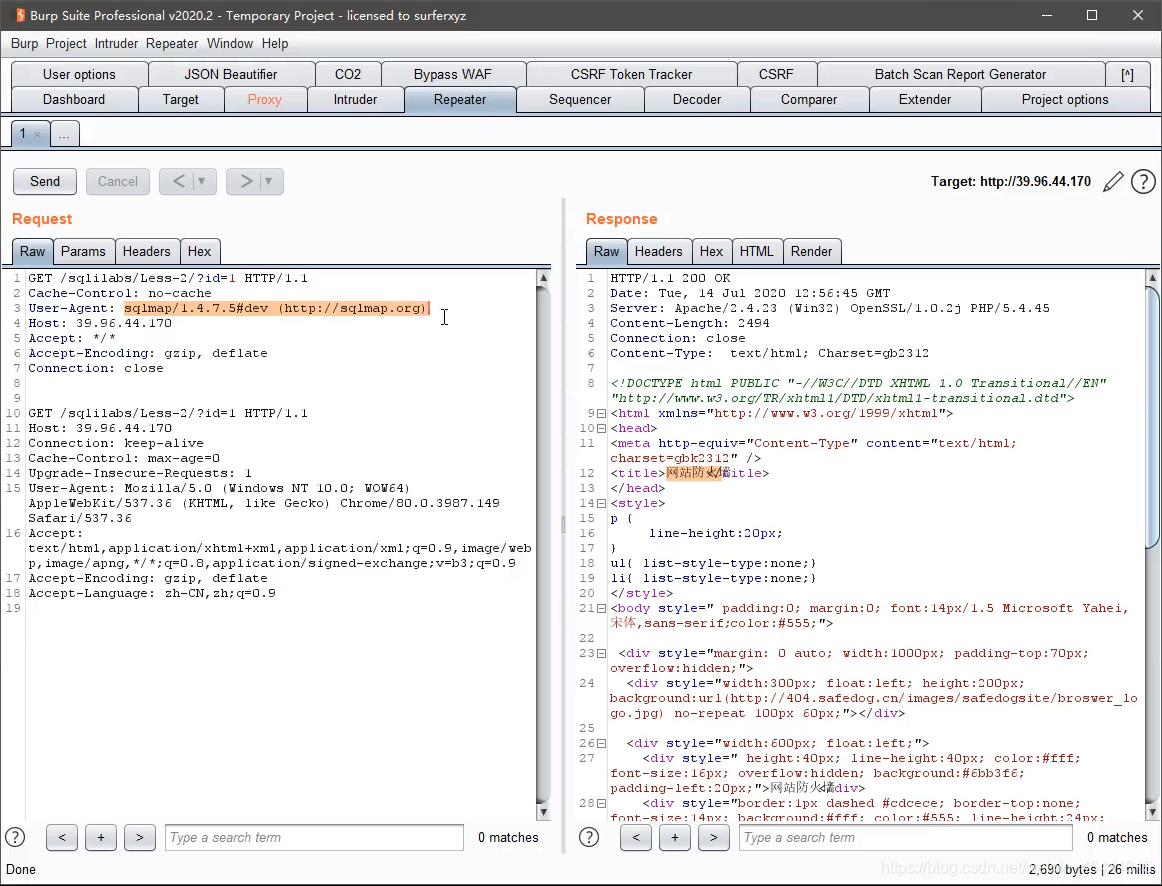Go forward to next request in history
The height and width of the screenshot is (886, 1162).
[246, 181]
